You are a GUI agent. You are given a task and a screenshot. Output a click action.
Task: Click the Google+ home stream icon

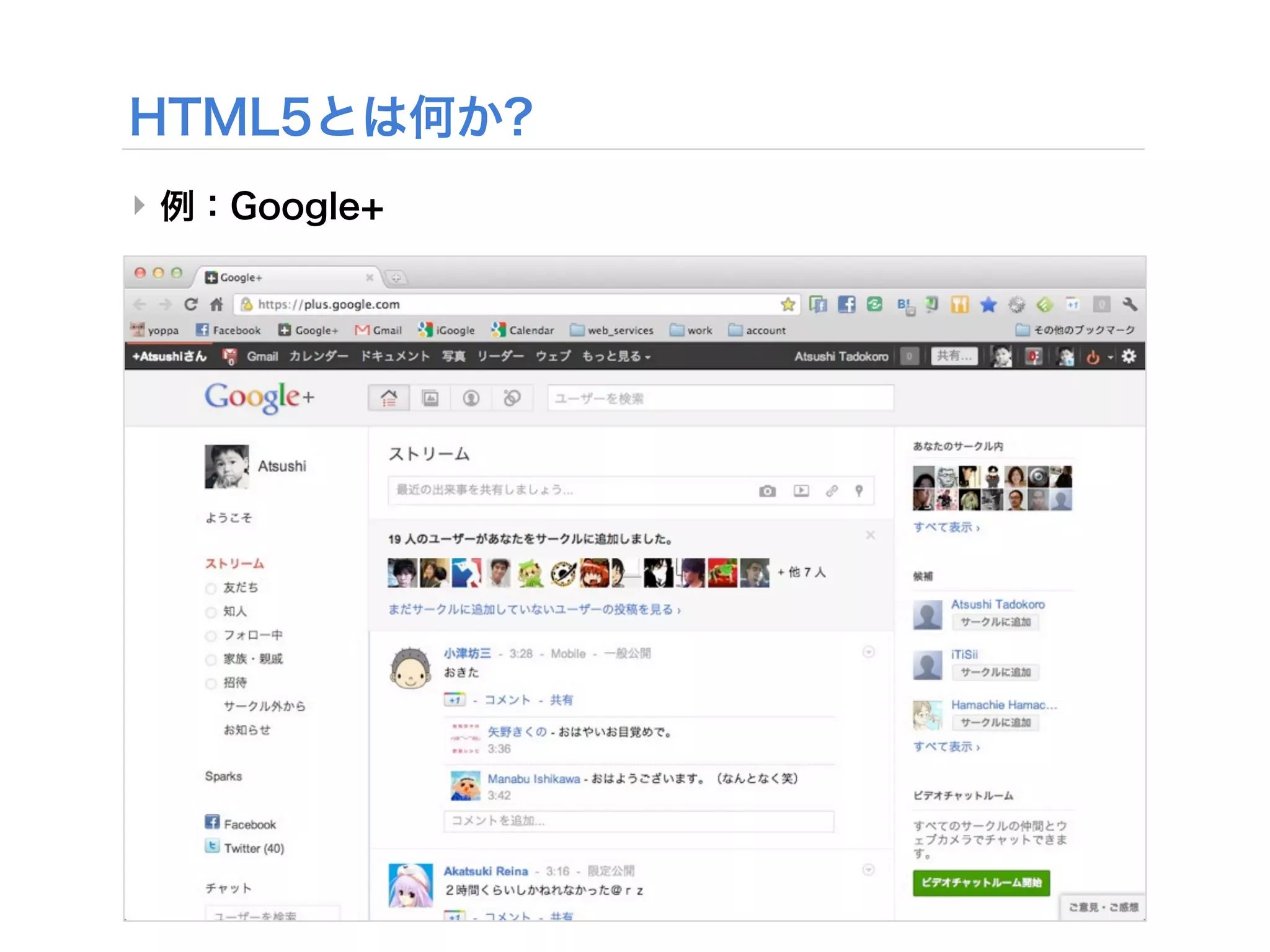click(x=389, y=398)
